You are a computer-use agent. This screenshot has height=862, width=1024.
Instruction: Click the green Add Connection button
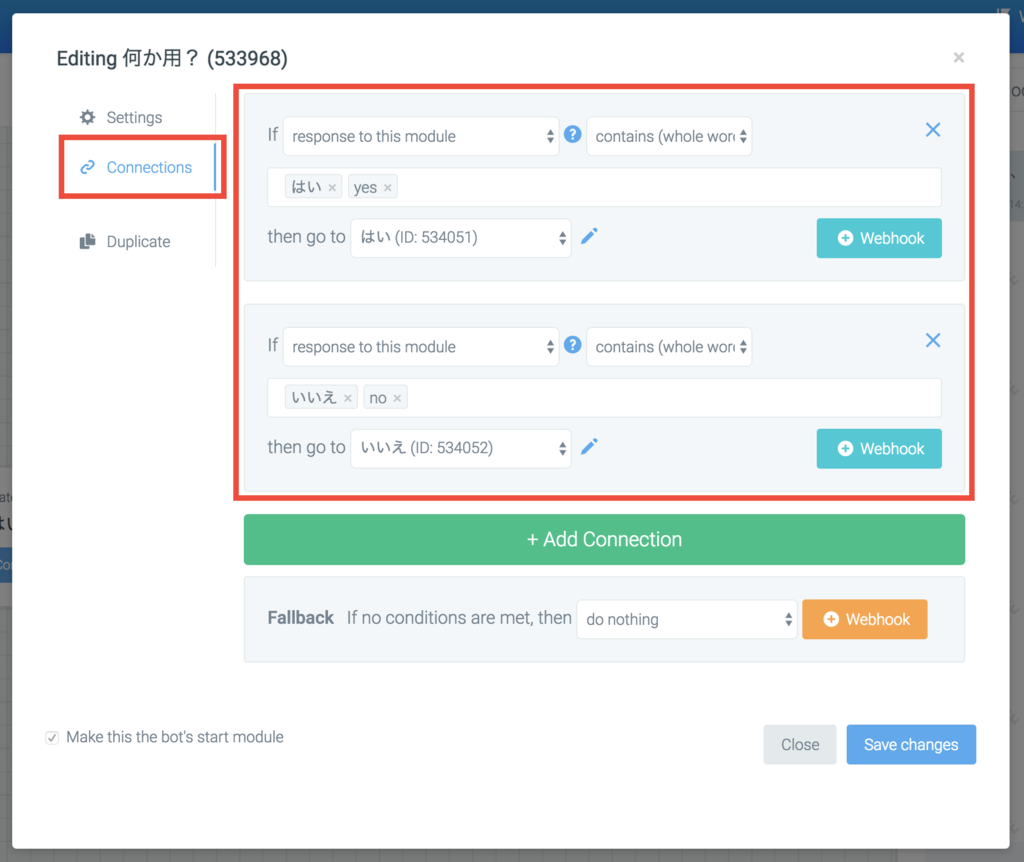coord(604,539)
